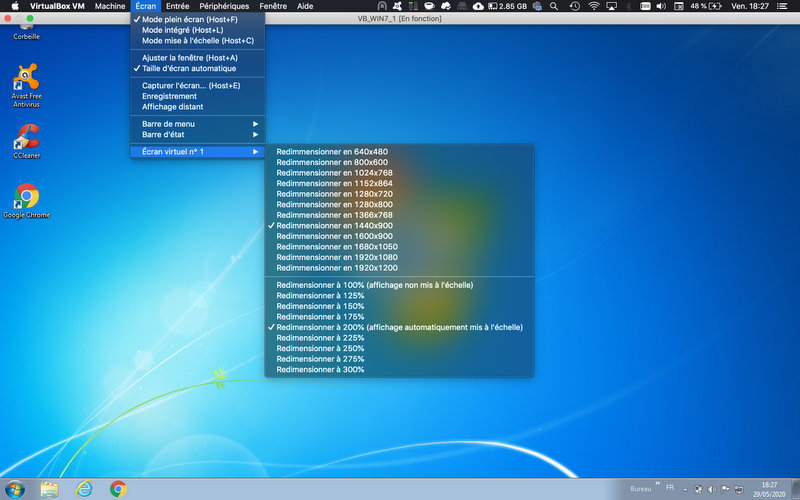Viewport: 800px width, 500px height.
Task: Open the Time Machine menu bar icon
Action: tap(574, 6)
